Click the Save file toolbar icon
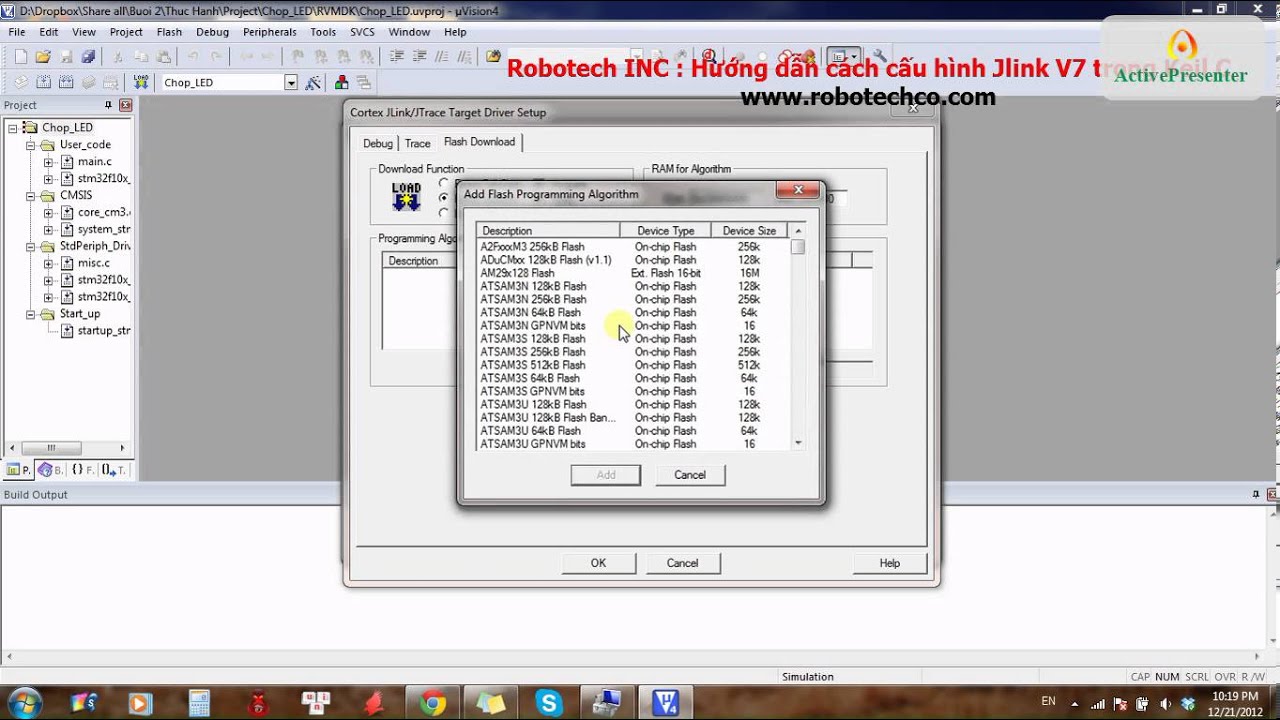 point(66,57)
